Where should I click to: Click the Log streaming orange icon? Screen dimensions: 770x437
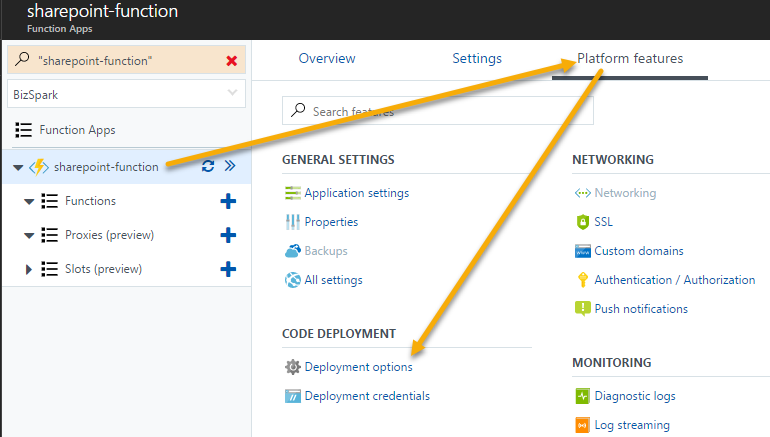click(582, 425)
